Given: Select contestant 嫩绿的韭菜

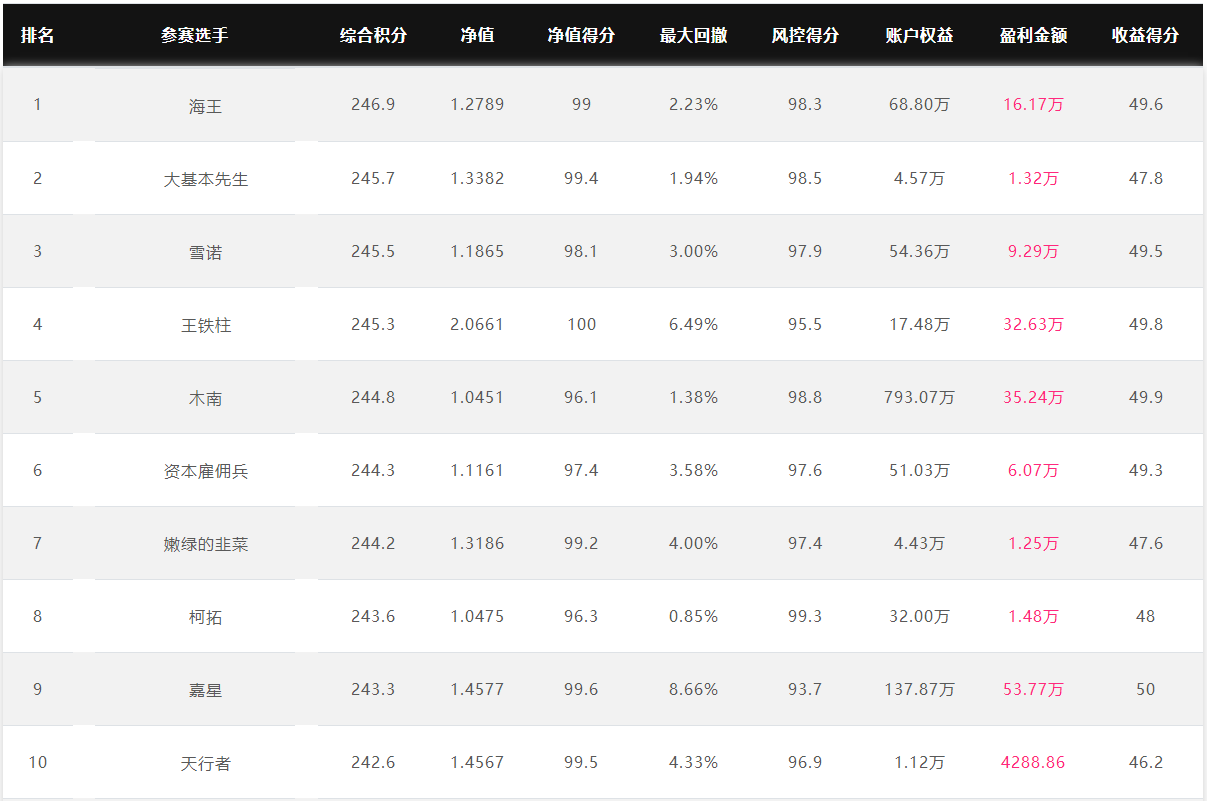Looking at the screenshot, I should point(205,544).
